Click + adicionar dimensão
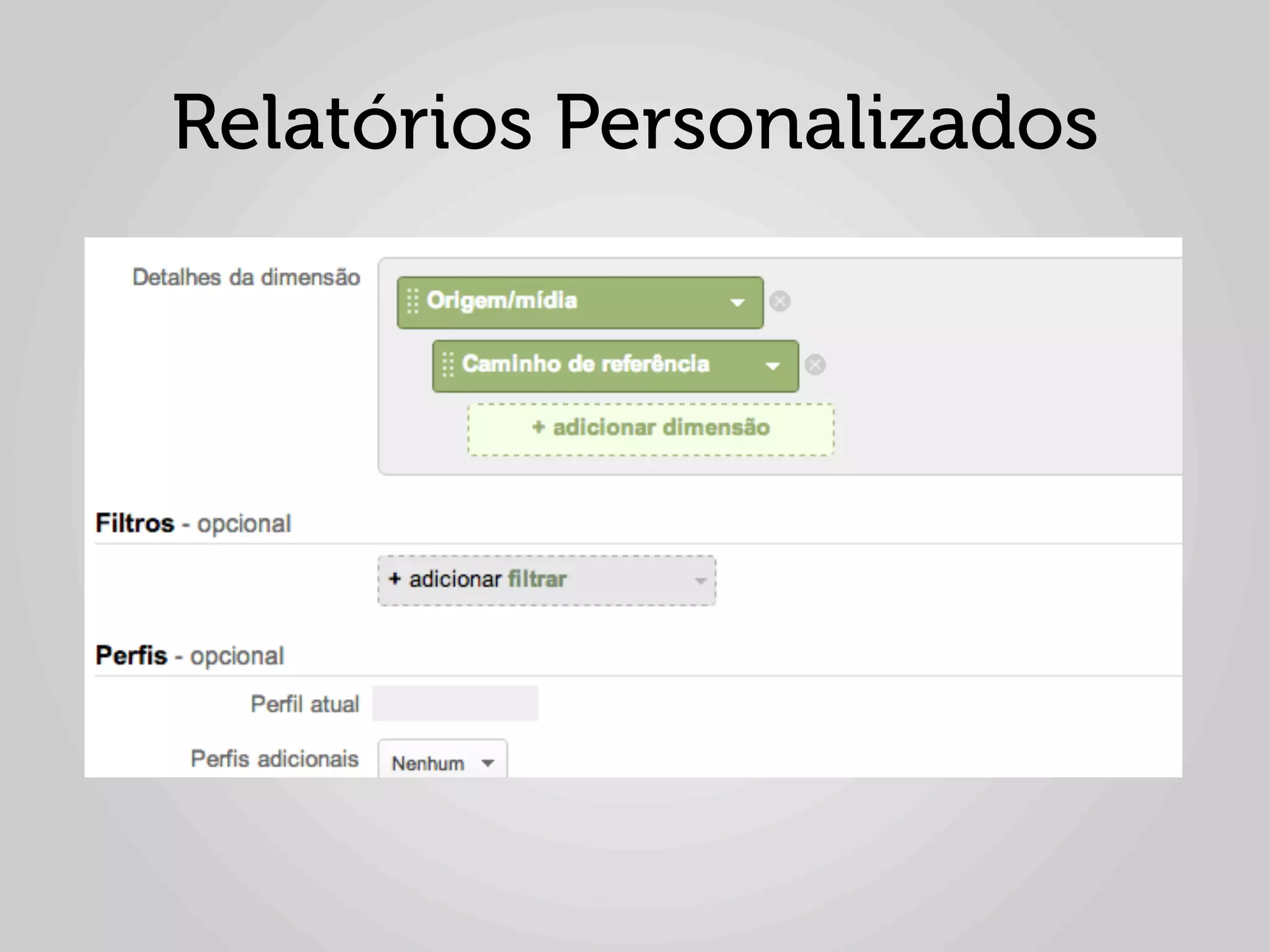Screen dimensions: 1270x952 (651, 429)
